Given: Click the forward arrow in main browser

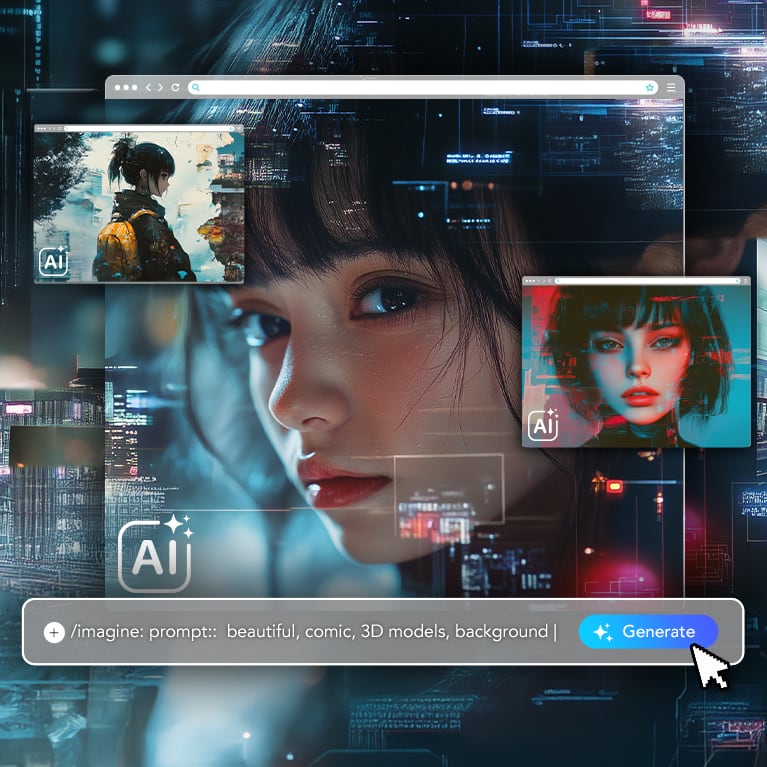Looking at the screenshot, I should coord(161,88).
